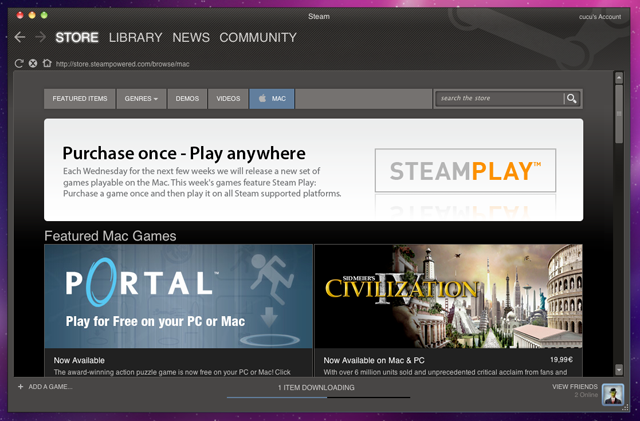This screenshot has height=421, width=640.
Task: Click the magnifier search icon
Action: point(571,98)
